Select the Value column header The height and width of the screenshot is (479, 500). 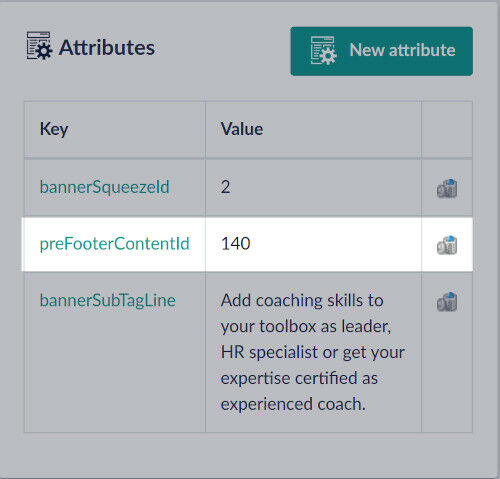point(242,129)
